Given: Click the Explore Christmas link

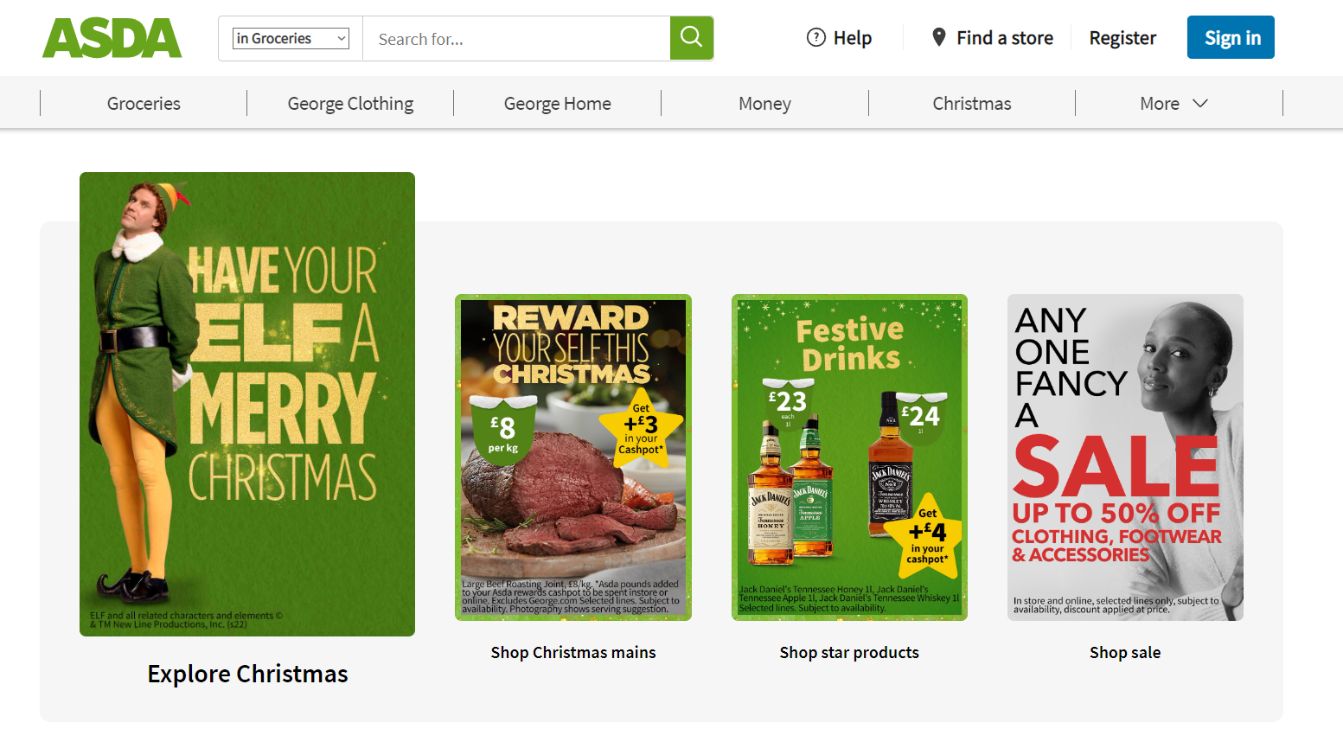Looking at the screenshot, I should coord(247,674).
